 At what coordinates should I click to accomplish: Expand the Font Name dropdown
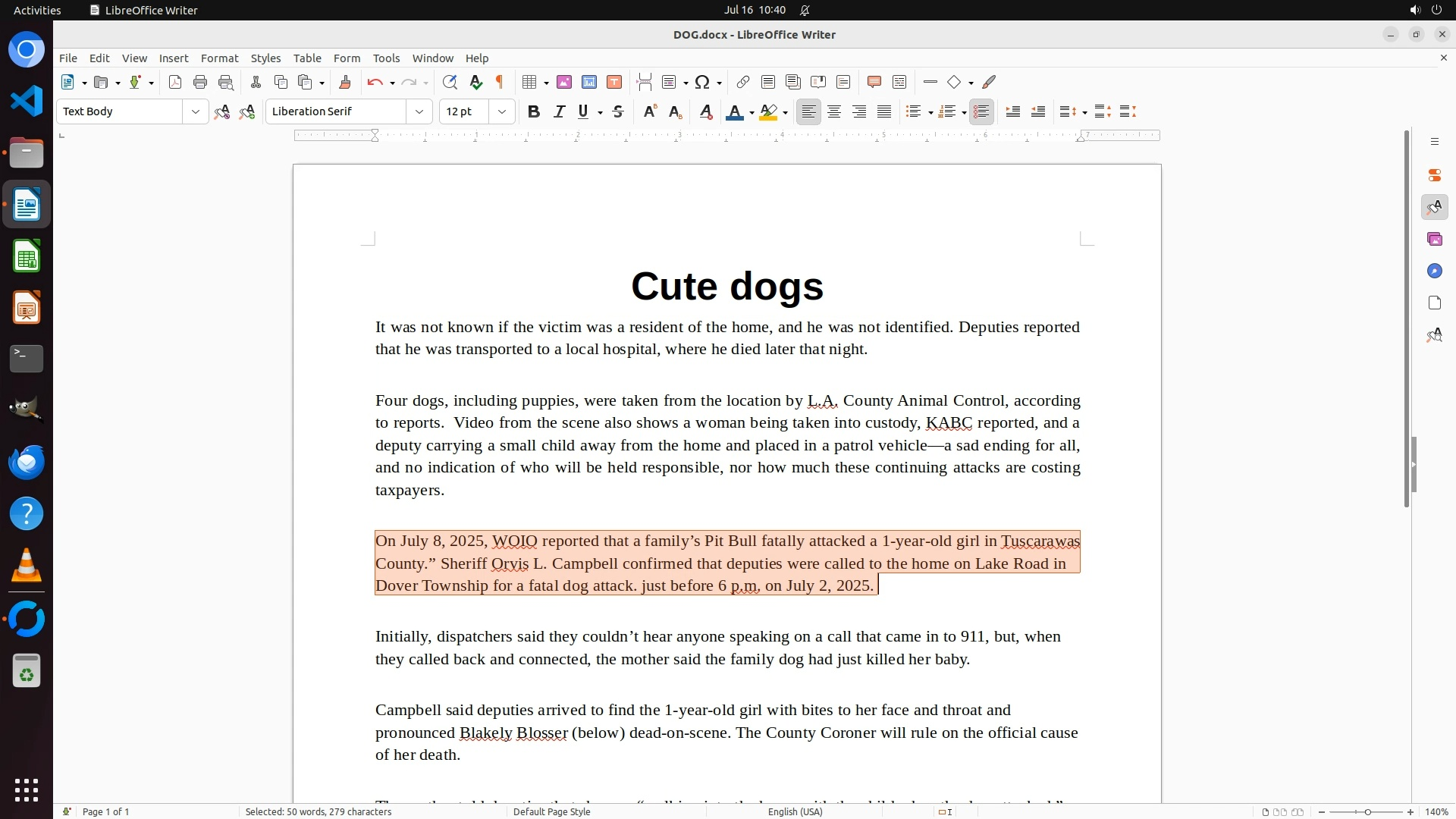coord(419,112)
